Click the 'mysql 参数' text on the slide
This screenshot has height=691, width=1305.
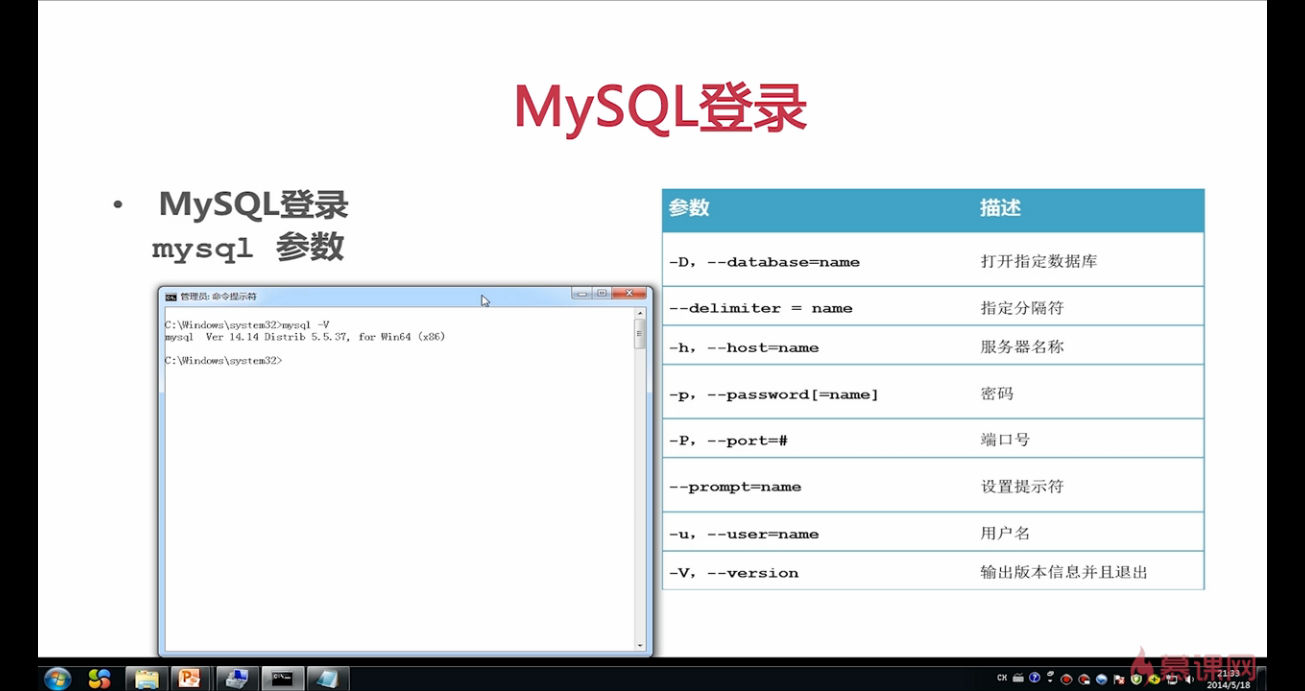pos(248,247)
